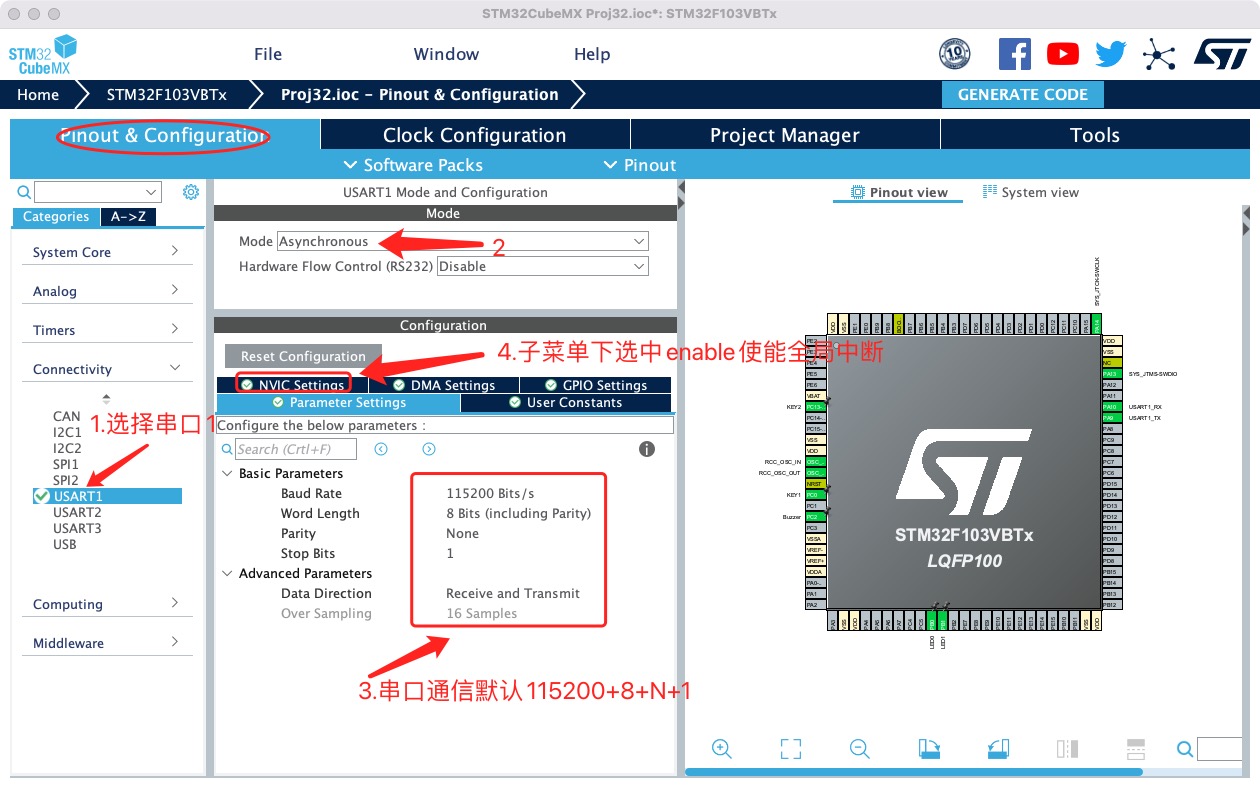Screen dimensions: 1260x788
Task: Click the STM32F103VBTx breadcrumb
Action: pos(167,95)
